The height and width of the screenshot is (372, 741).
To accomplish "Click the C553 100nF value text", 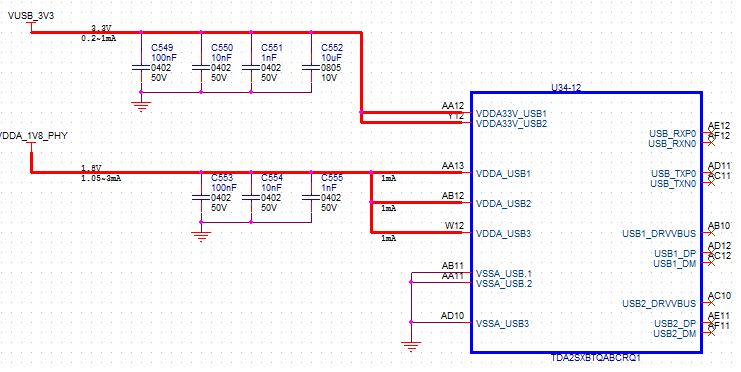I will (x=224, y=188).
